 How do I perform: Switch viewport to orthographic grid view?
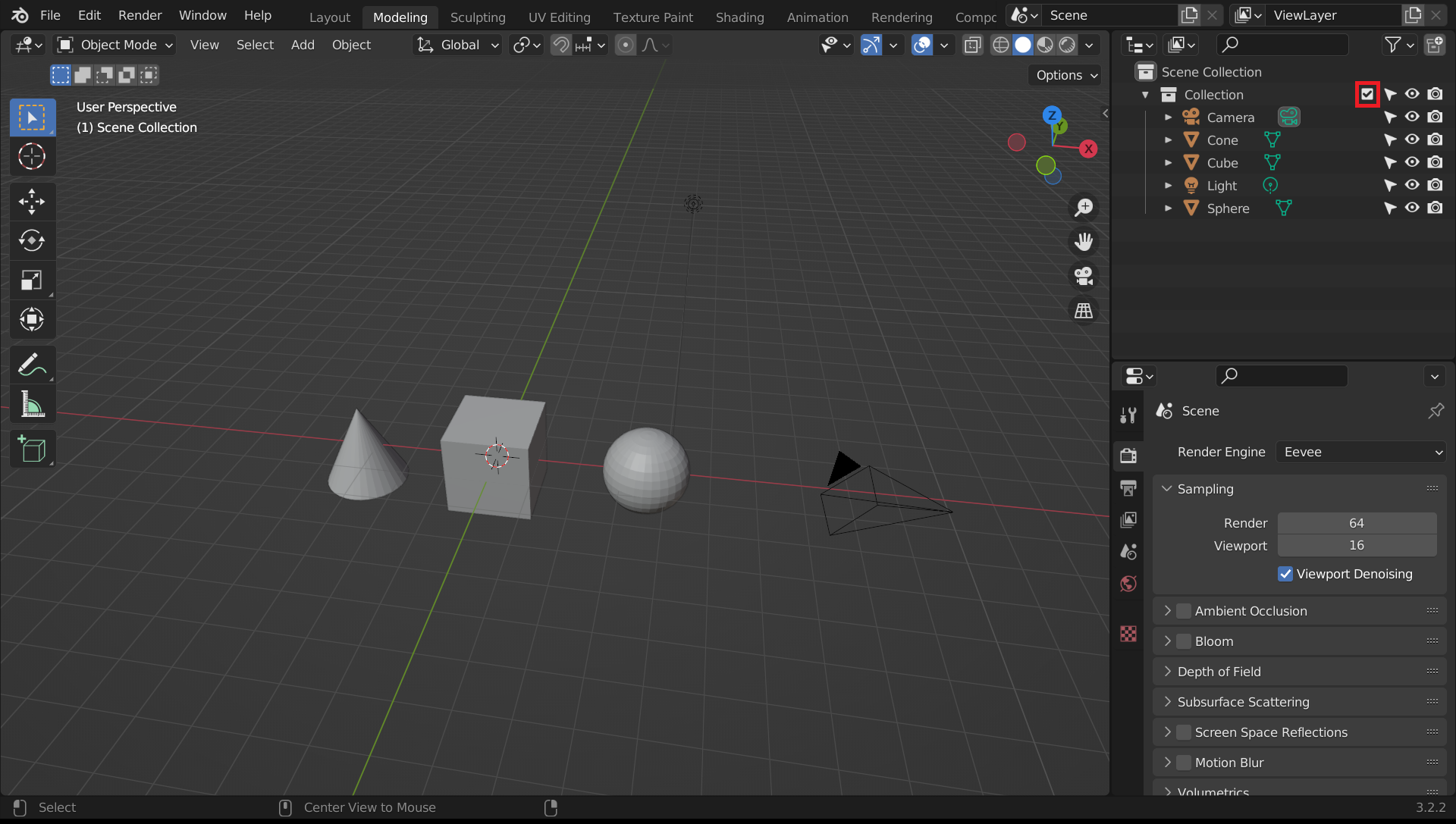pos(1084,311)
